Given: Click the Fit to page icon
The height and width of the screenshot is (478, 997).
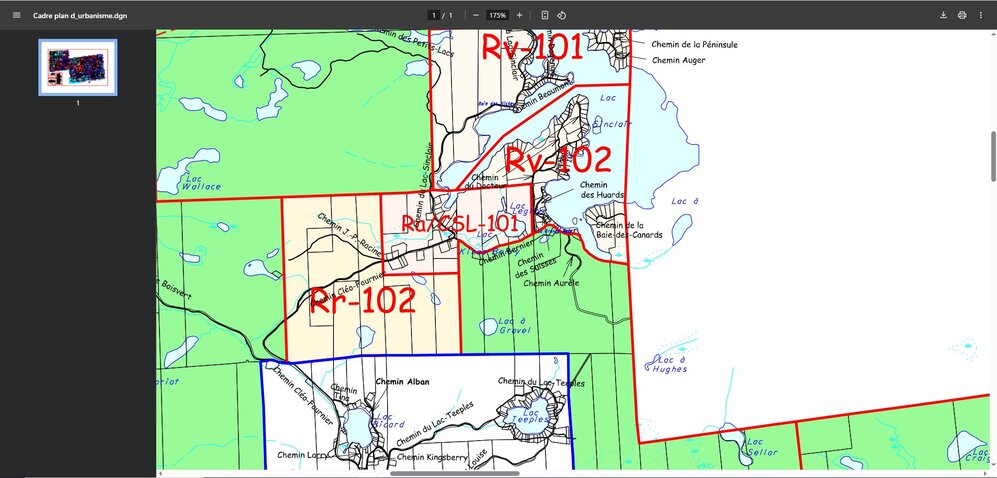Looking at the screenshot, I should pyautogui.click(x=545, y=15).
